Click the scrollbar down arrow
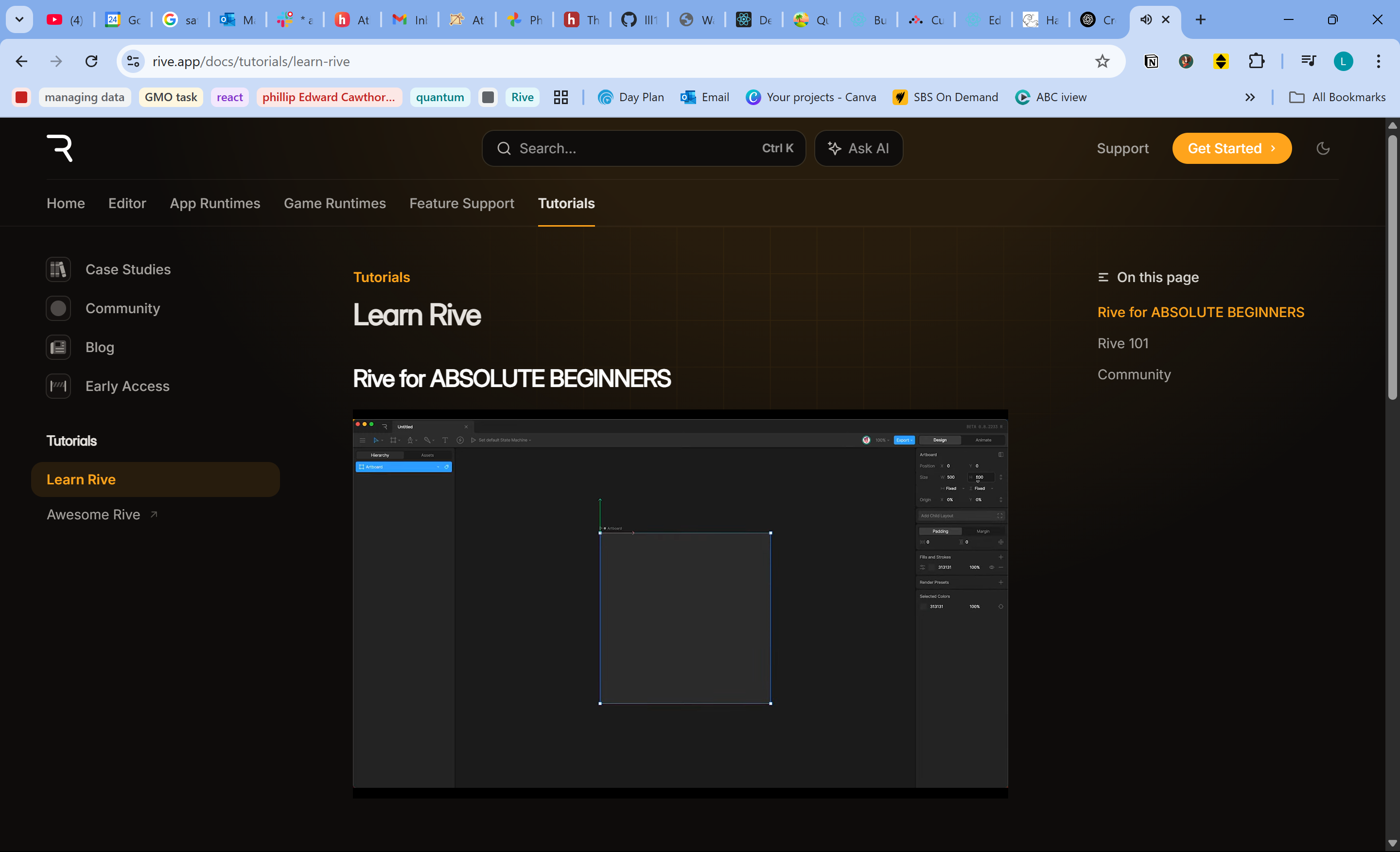 1392,843
